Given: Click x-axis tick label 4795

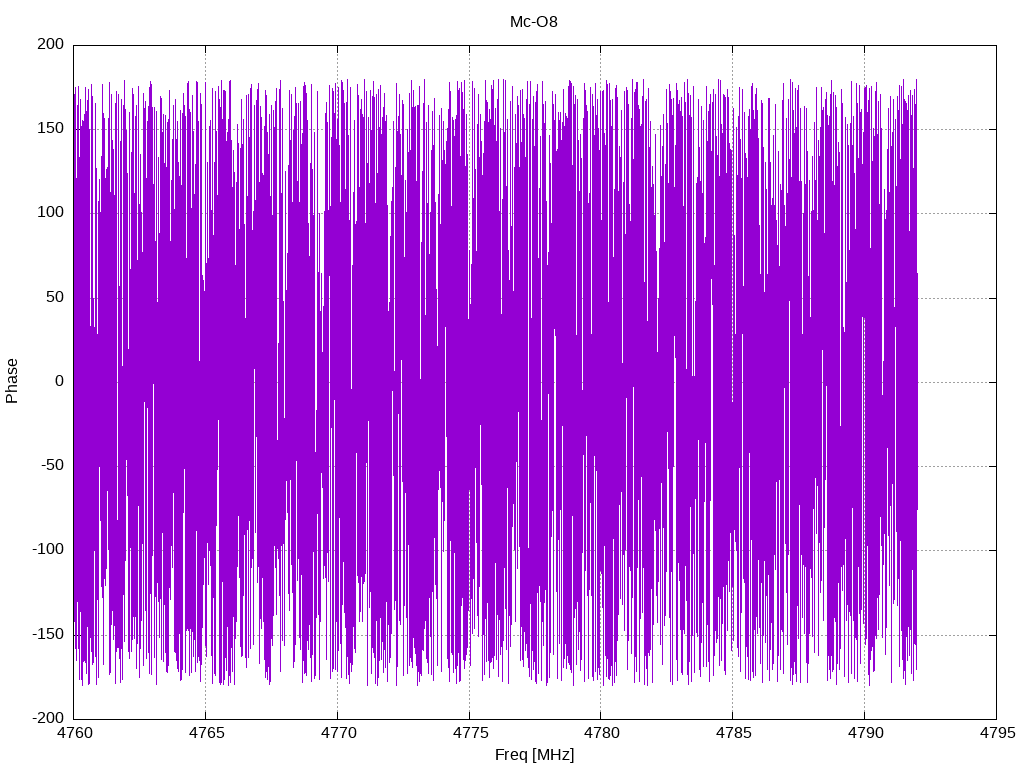Looking at the screenshot, I should [x=997, y=733].
